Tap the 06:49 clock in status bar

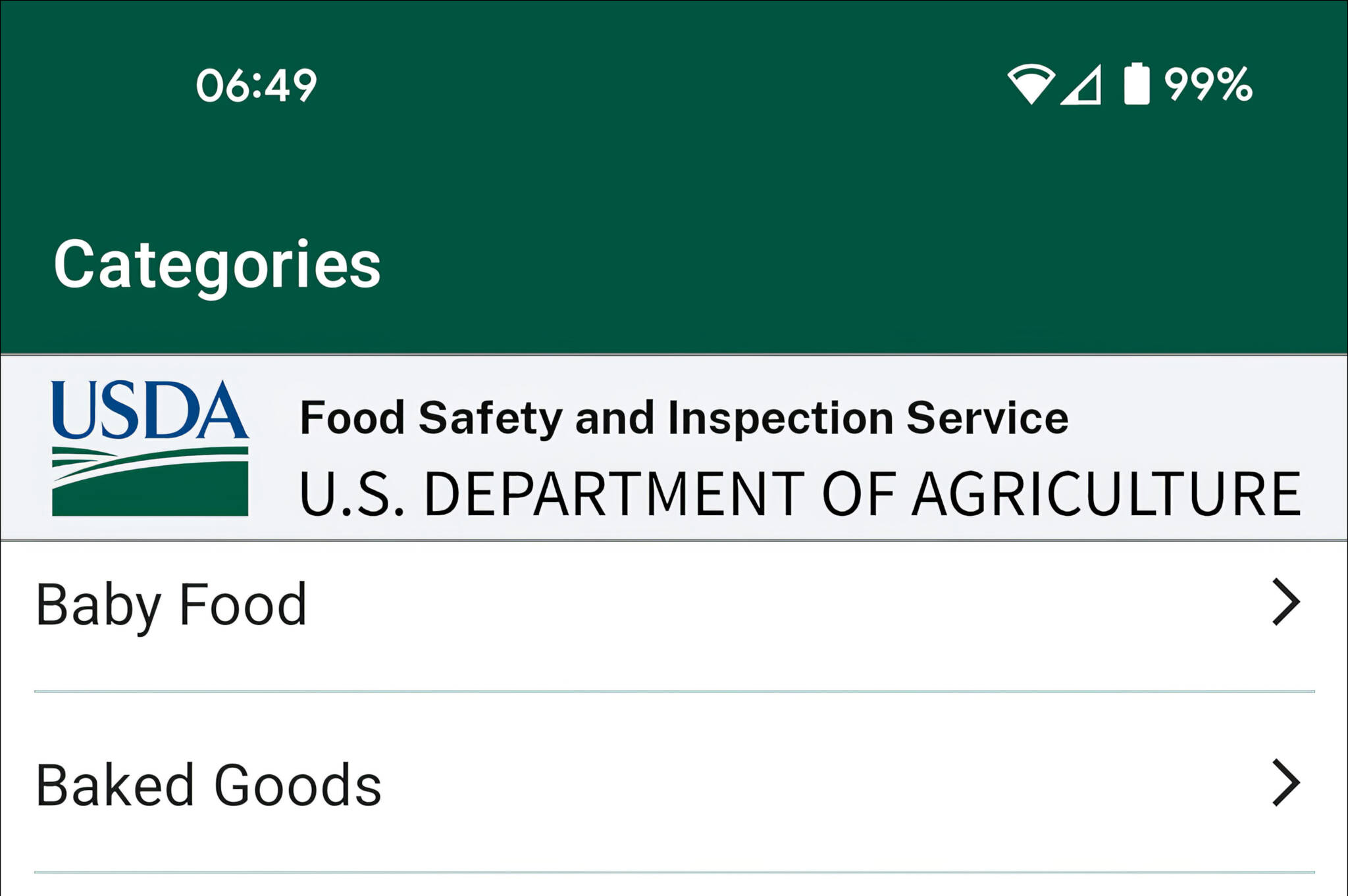[x=256, y=86]
